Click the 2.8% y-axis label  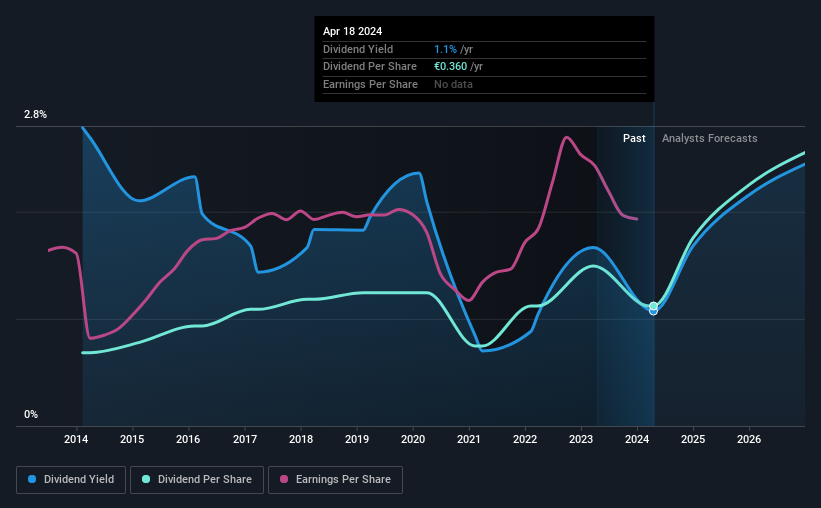(35, 114)
